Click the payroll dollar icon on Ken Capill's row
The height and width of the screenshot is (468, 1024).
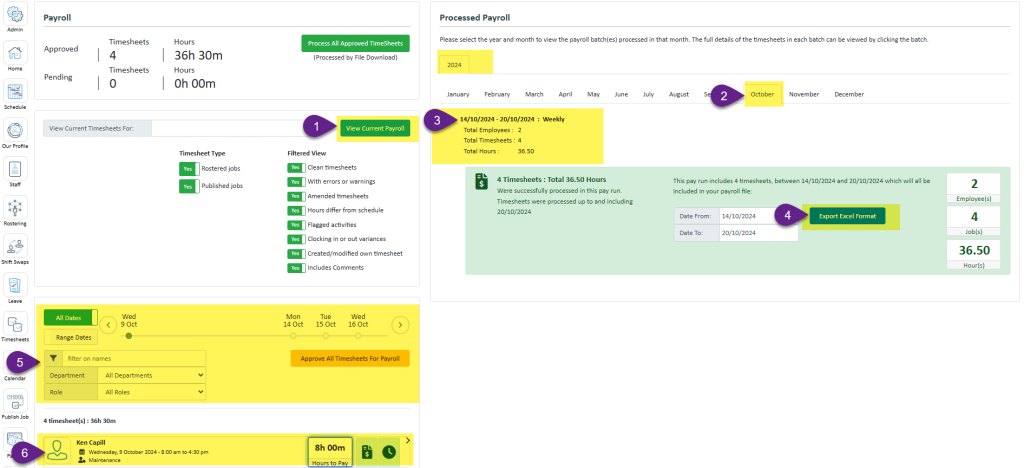(x=368, y=451)
